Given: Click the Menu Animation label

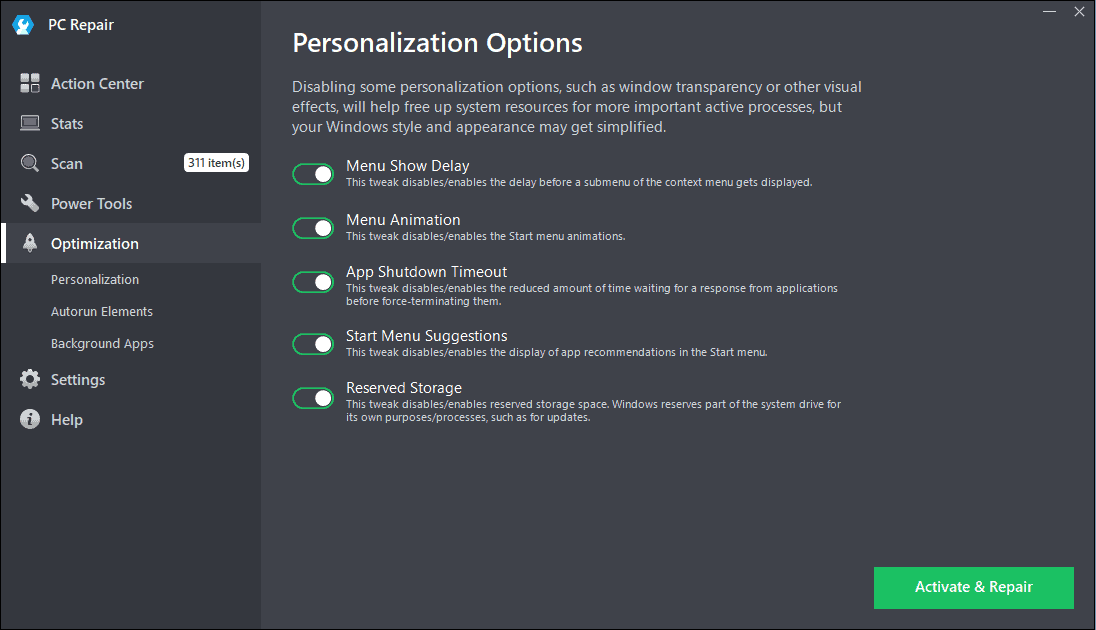Looking at the screenshot, I should point(403,220).
